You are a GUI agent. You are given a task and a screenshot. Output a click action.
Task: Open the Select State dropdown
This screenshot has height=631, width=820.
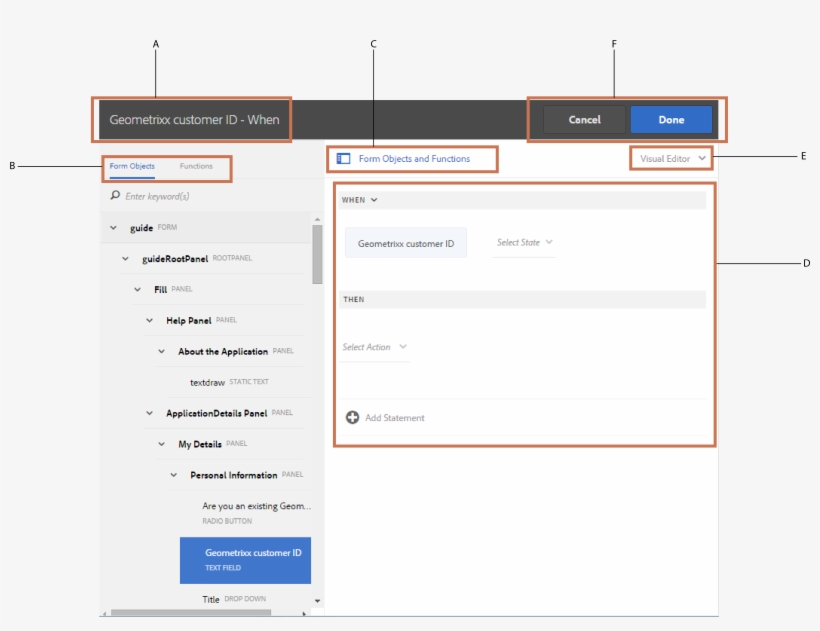pos(523,242)
